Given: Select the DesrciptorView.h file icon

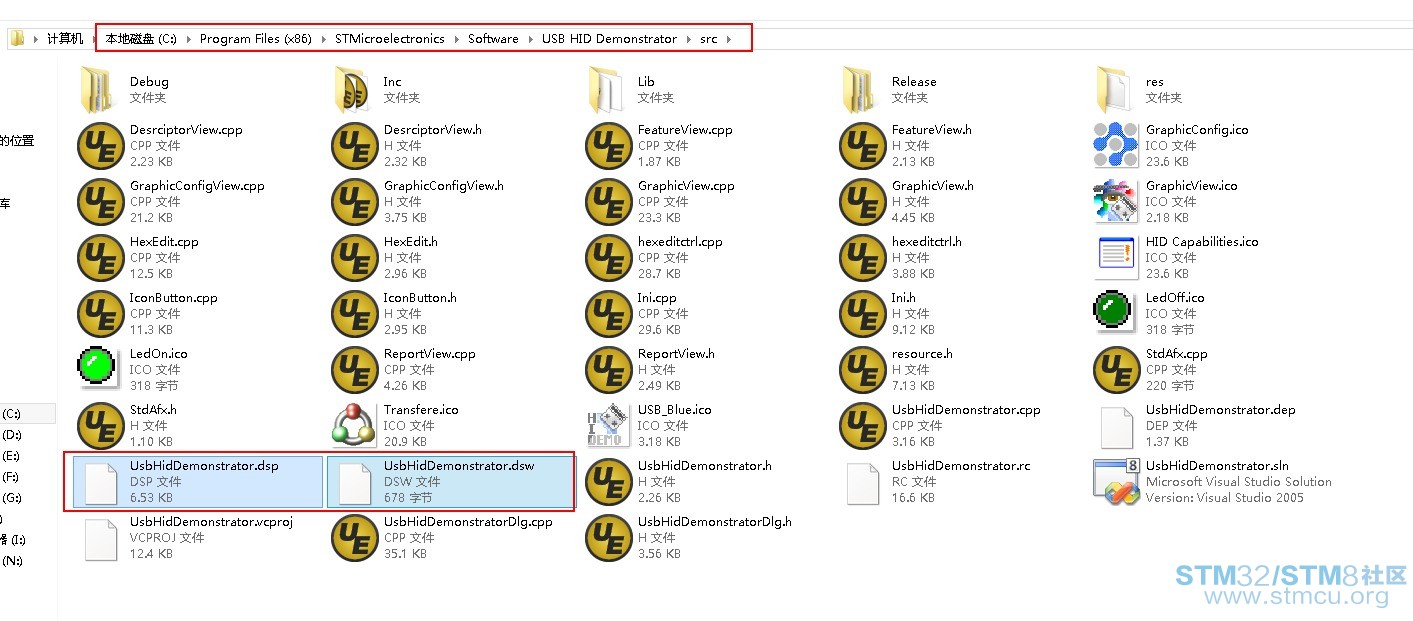Looking at the screenshot, I should 354,146.
